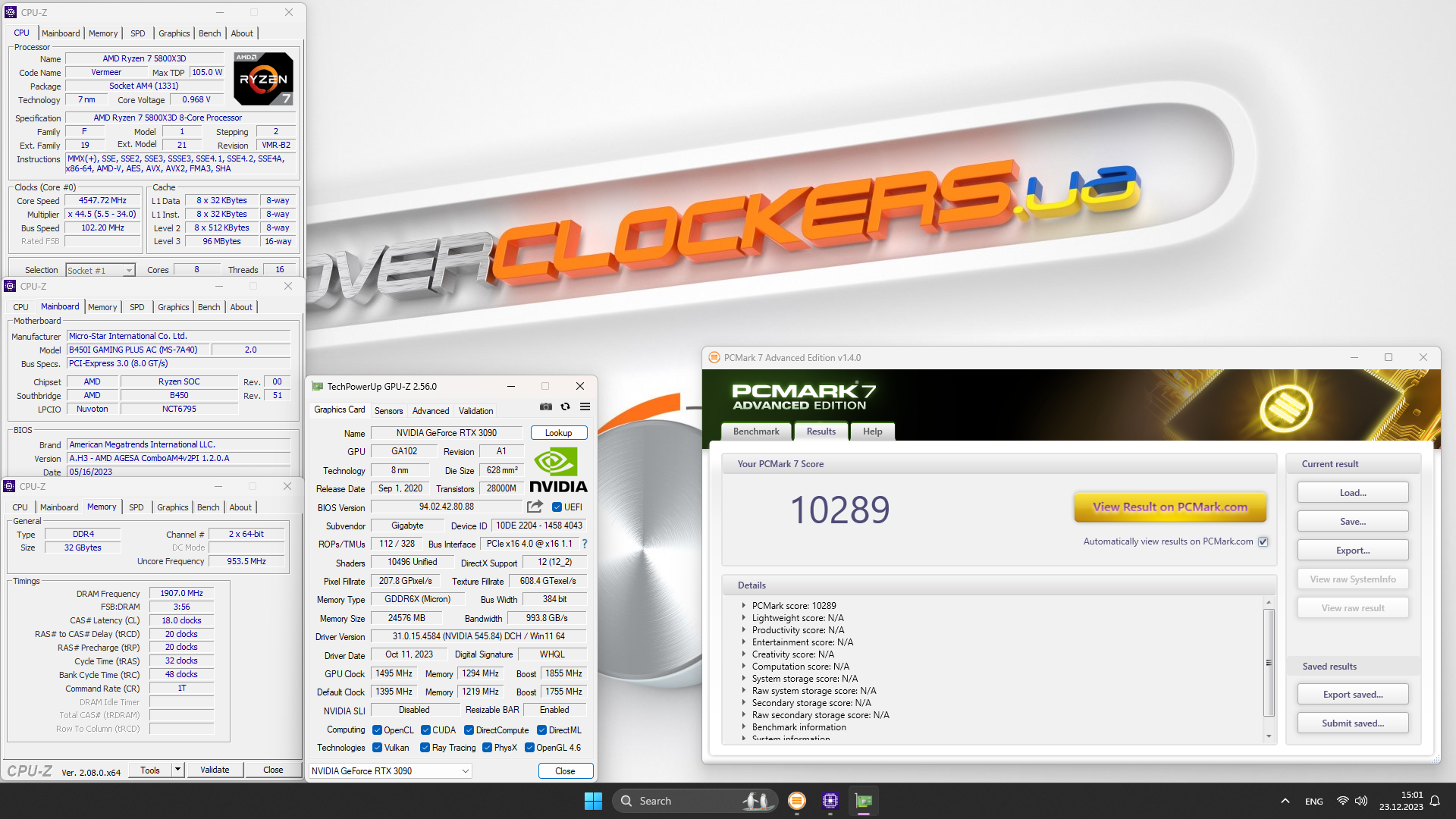The height and width of the screenshot is (819, 1456).
Task: Open the volume tray icon
Action: click(x=1361, y=802)
